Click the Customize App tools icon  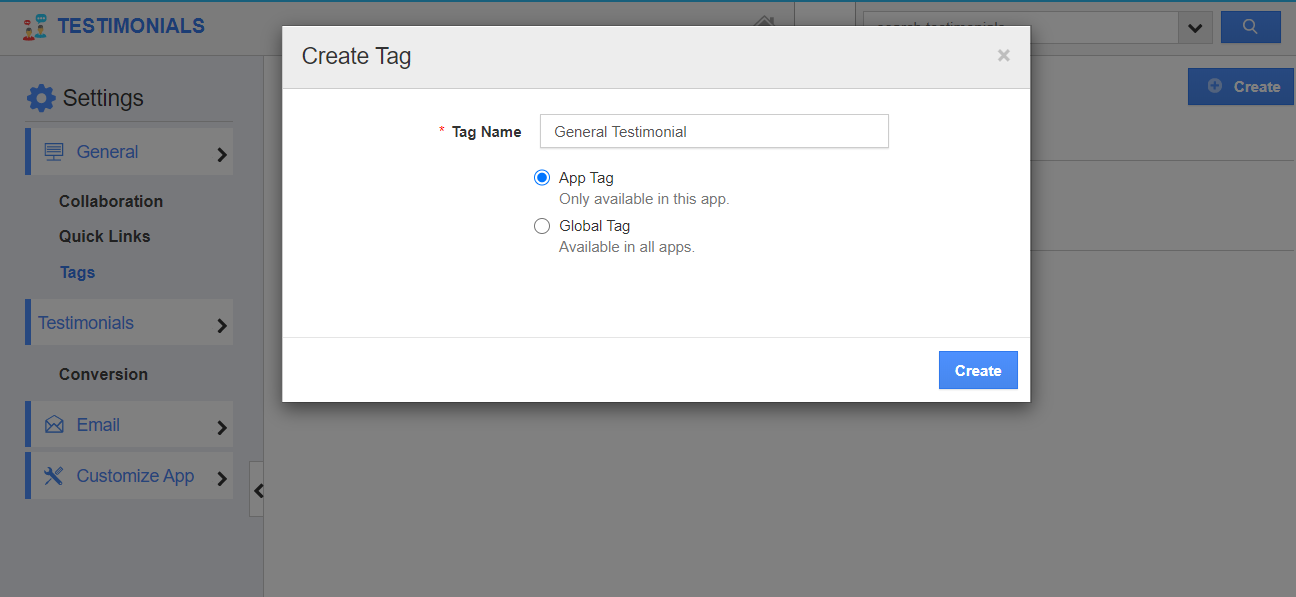coord(54,476)
